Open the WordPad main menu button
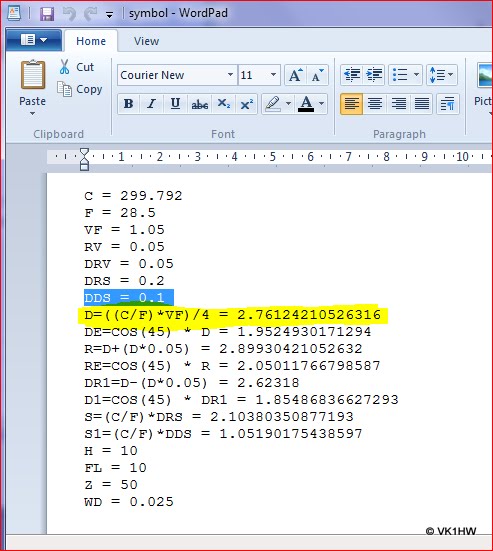This screenshot has width=493, height=551. [33, 40]
